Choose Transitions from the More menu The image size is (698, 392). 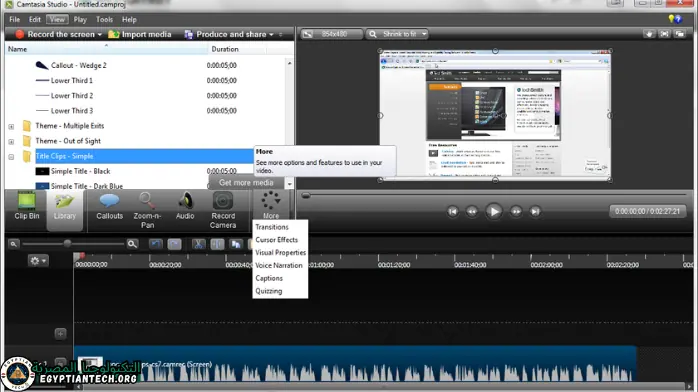272,227
